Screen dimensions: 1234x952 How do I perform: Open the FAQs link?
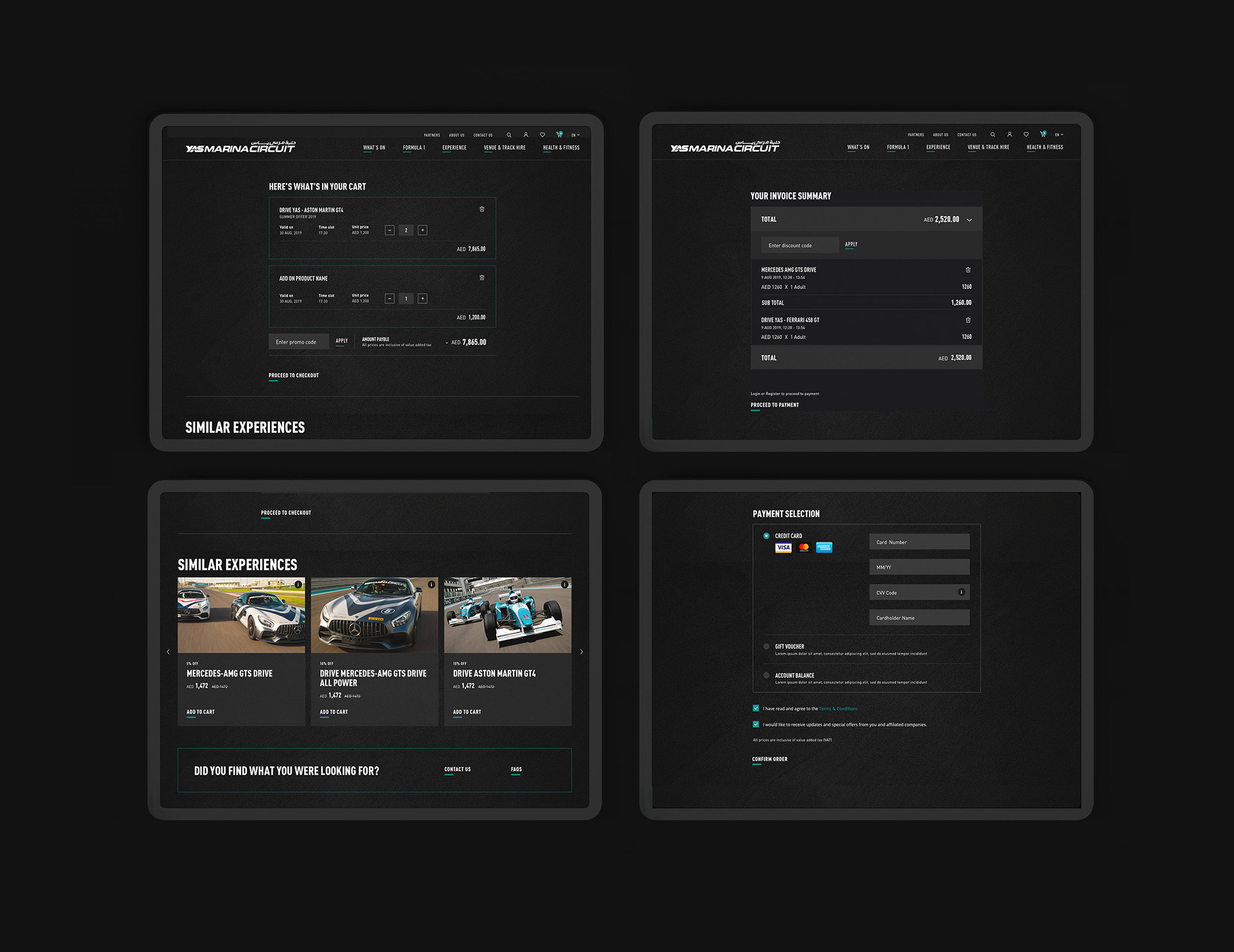[516, 769]
